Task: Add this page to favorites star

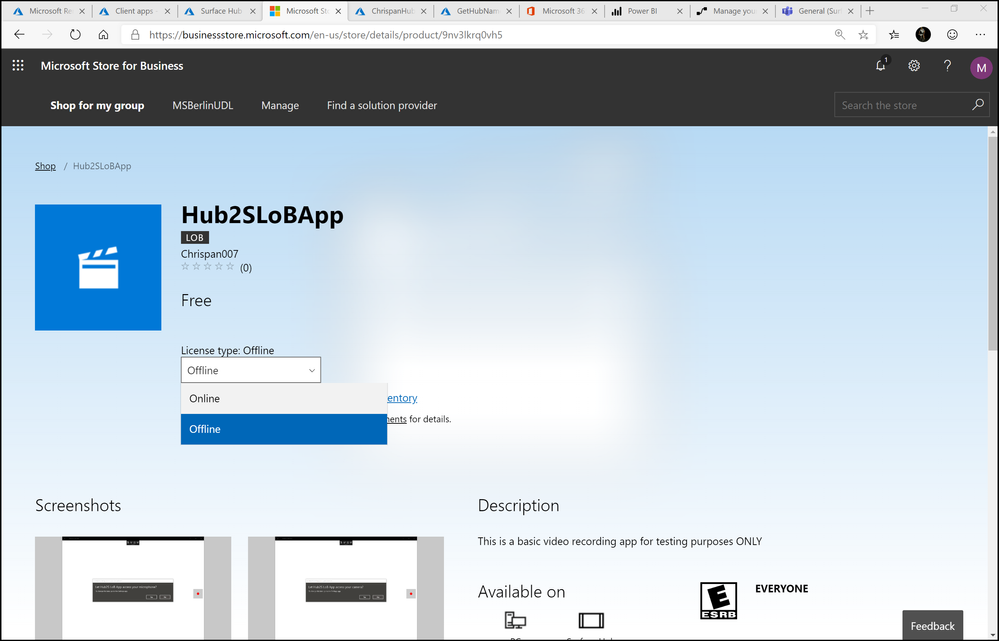Action: [863, 34]
